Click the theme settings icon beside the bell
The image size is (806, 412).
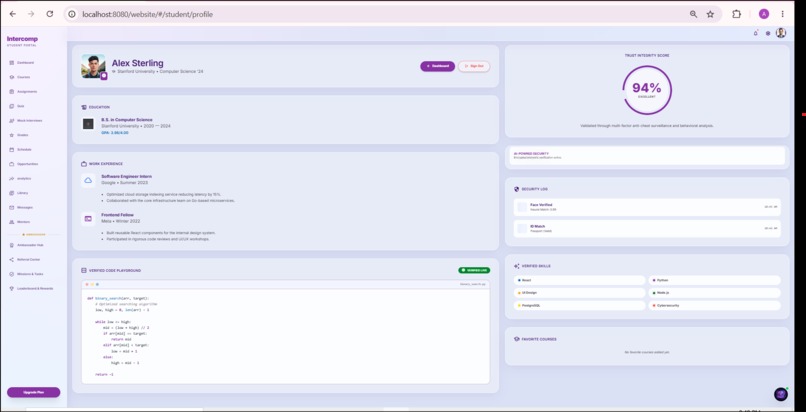click(768, 33)
